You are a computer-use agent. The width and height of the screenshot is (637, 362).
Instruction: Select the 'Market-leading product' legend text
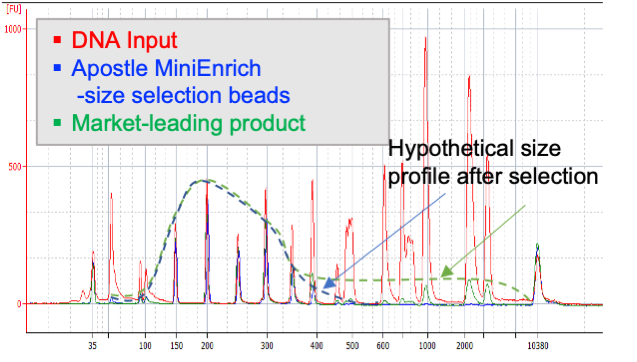point(188,123)
